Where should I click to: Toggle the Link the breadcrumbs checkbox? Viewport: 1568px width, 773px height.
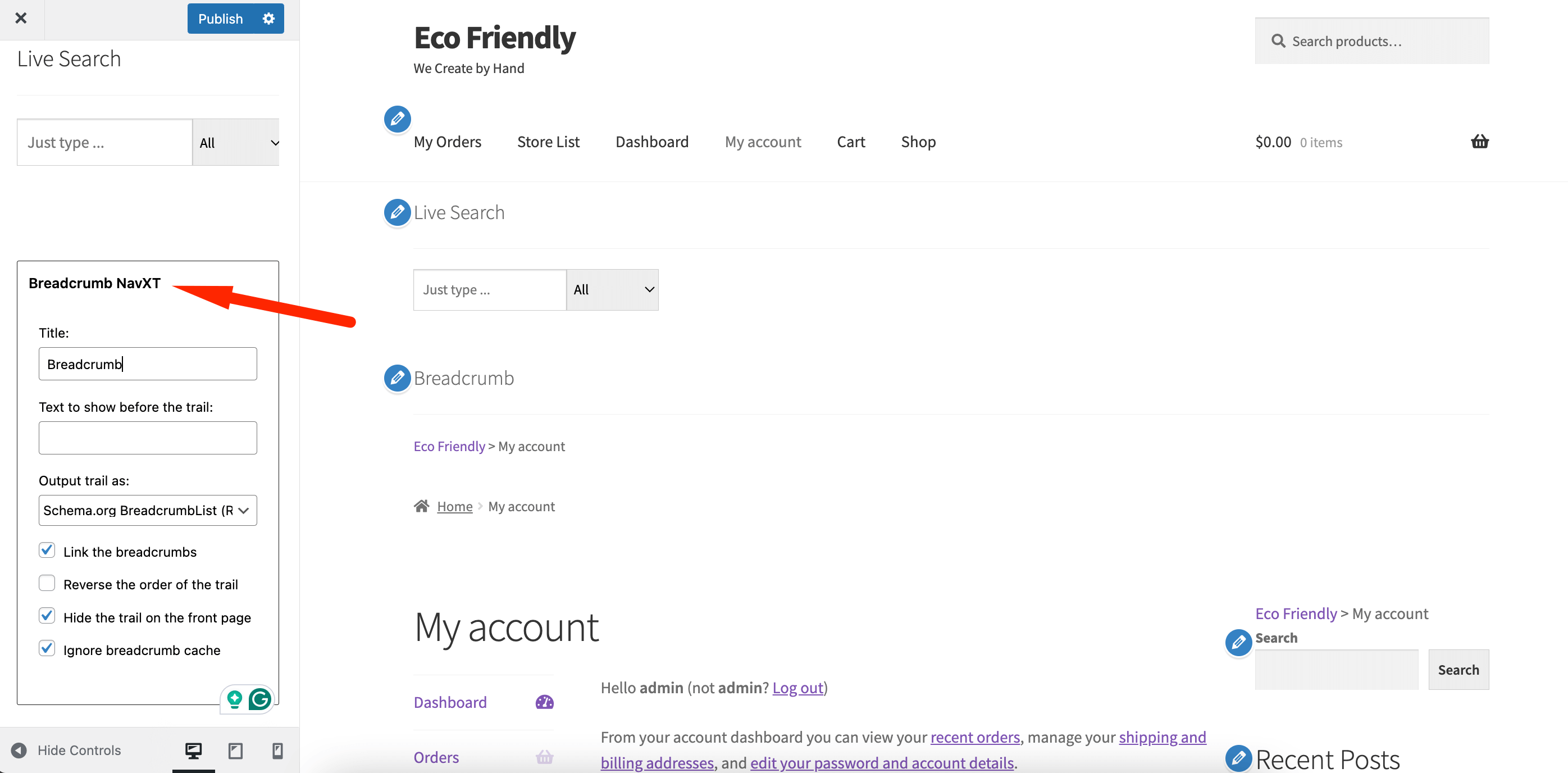(x=47, y=550)
